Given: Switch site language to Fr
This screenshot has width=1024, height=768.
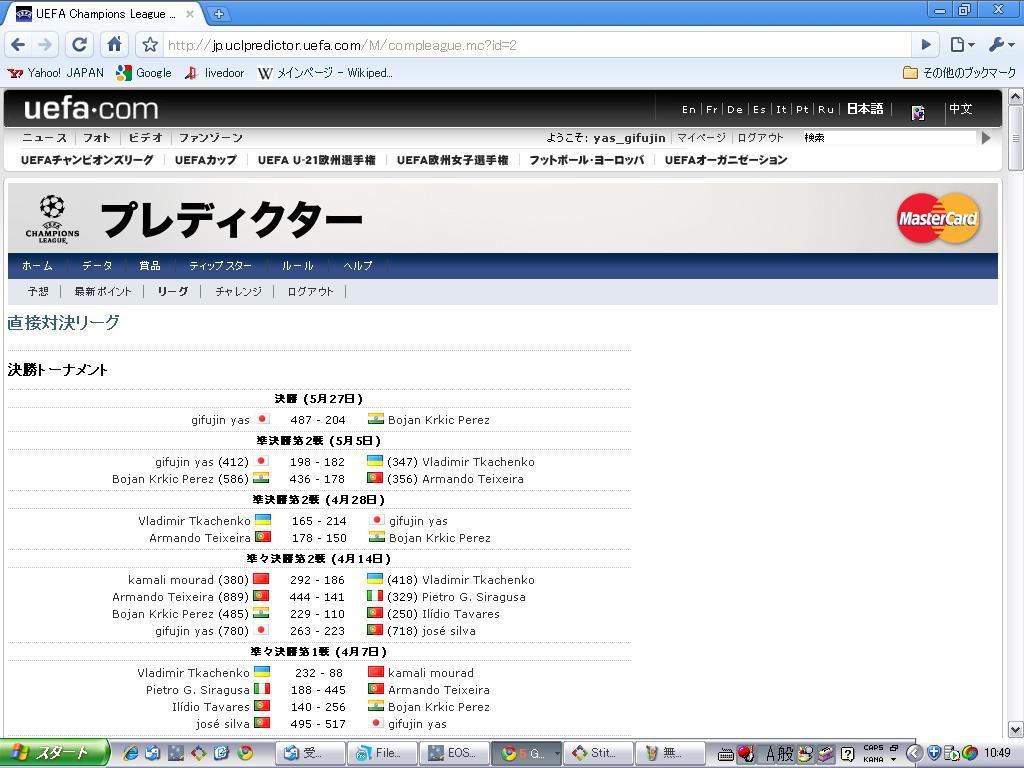Looking at the screenshot, I should pos(711,110).
